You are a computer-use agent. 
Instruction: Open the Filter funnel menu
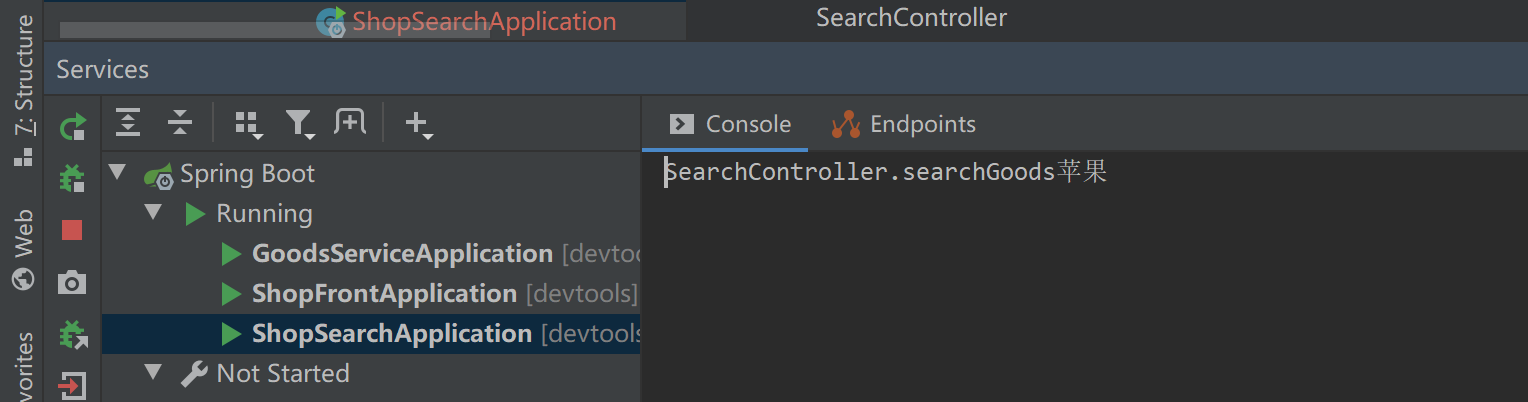pyautogui.click(x=299, y=124)
